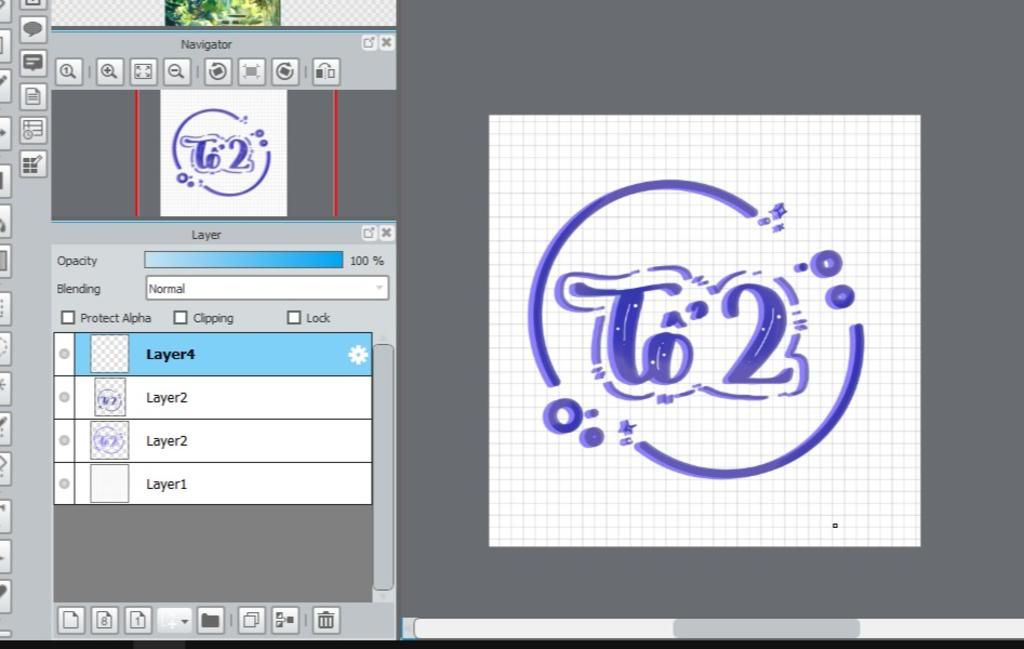Reset canvas rotation in Navigator
Viewport: 1024px width, 649px height.
(251, 71)
